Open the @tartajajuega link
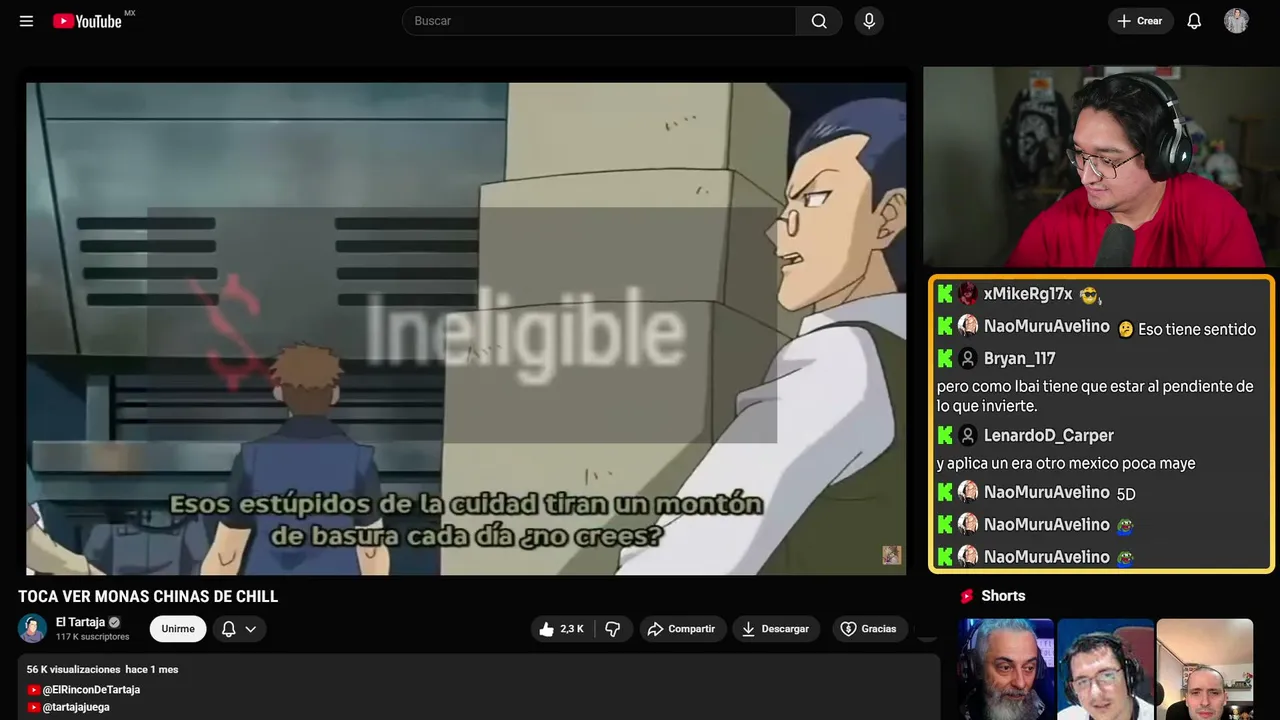Viewport: 1280px width, 720px height. 76,707
